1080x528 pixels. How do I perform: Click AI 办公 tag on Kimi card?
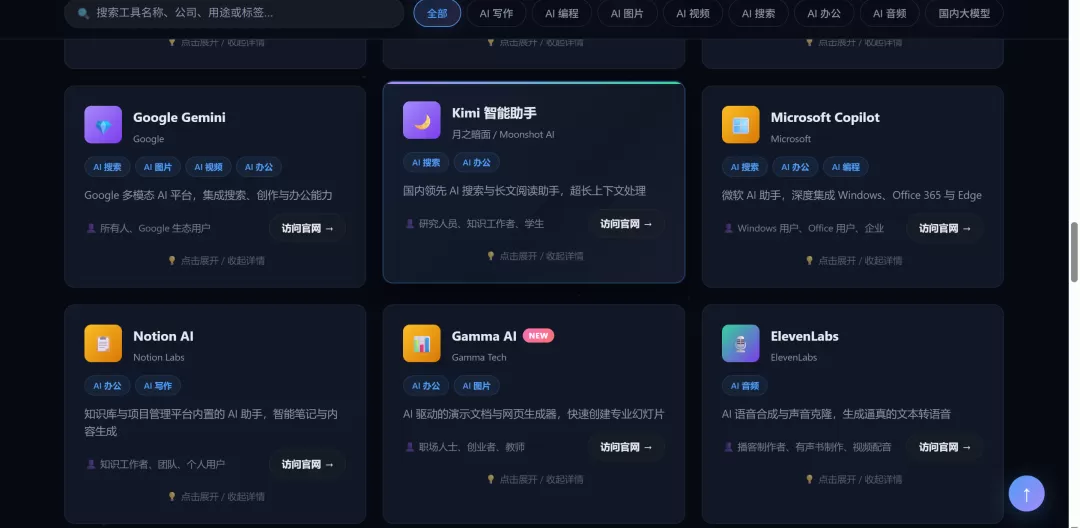[x=477, y=162]
